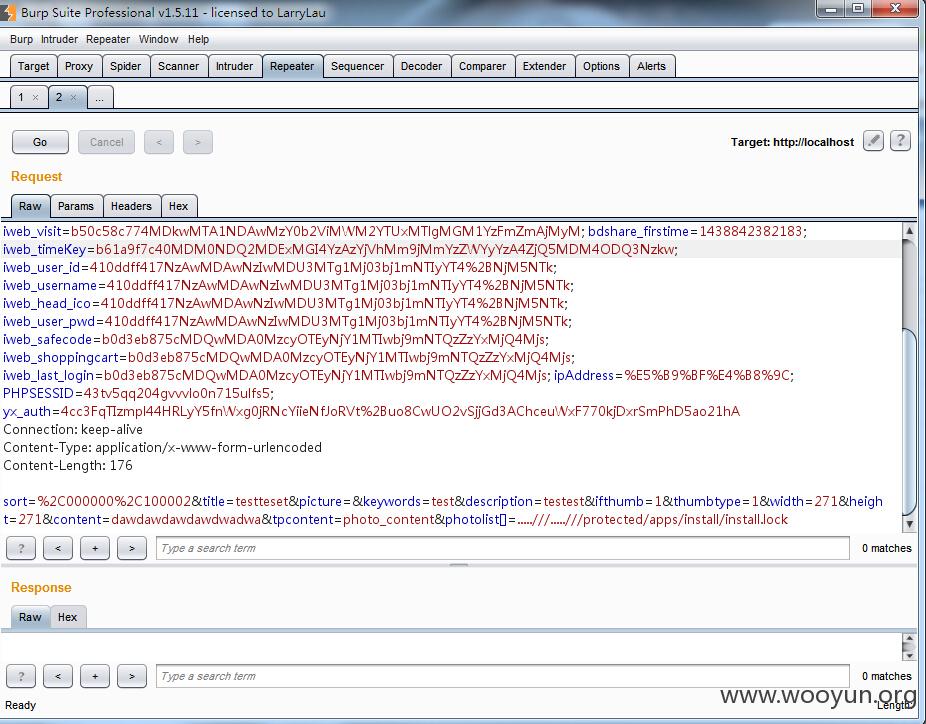Image resolution: width=926 pixels, height=724 pixels.
Task: Switch to the Proxy tab
Action: click(79, 66)
